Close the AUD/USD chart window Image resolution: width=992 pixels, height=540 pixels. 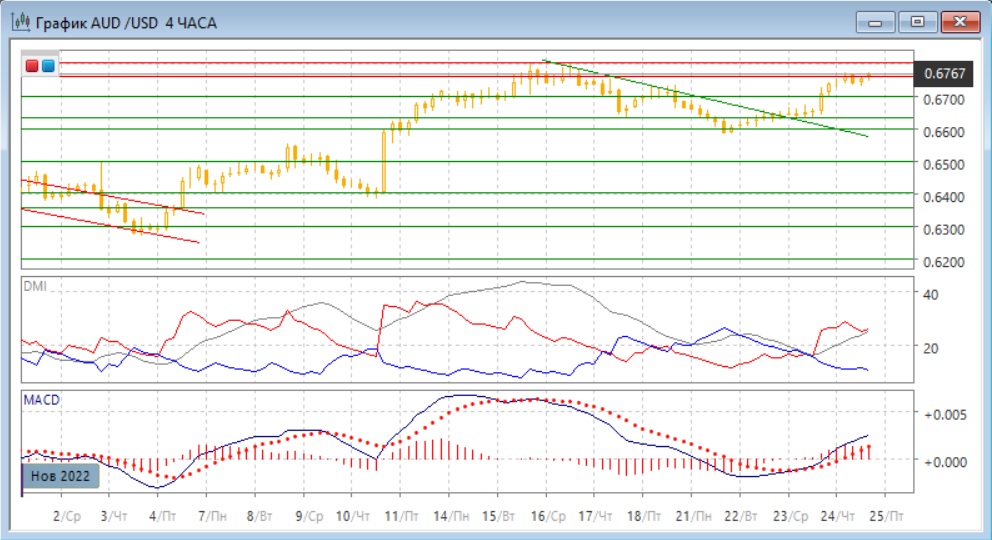tap(955, 21)
